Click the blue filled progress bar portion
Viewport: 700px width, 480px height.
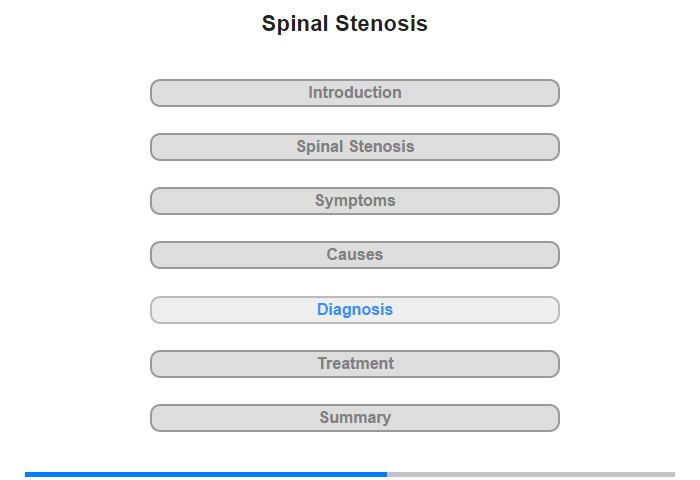(205, 474)
